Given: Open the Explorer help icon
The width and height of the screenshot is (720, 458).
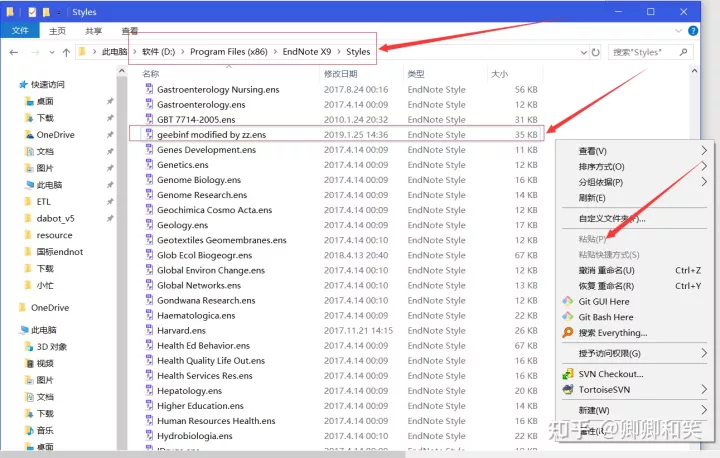Looking at the screenshot, I should [x=693, y=31].
